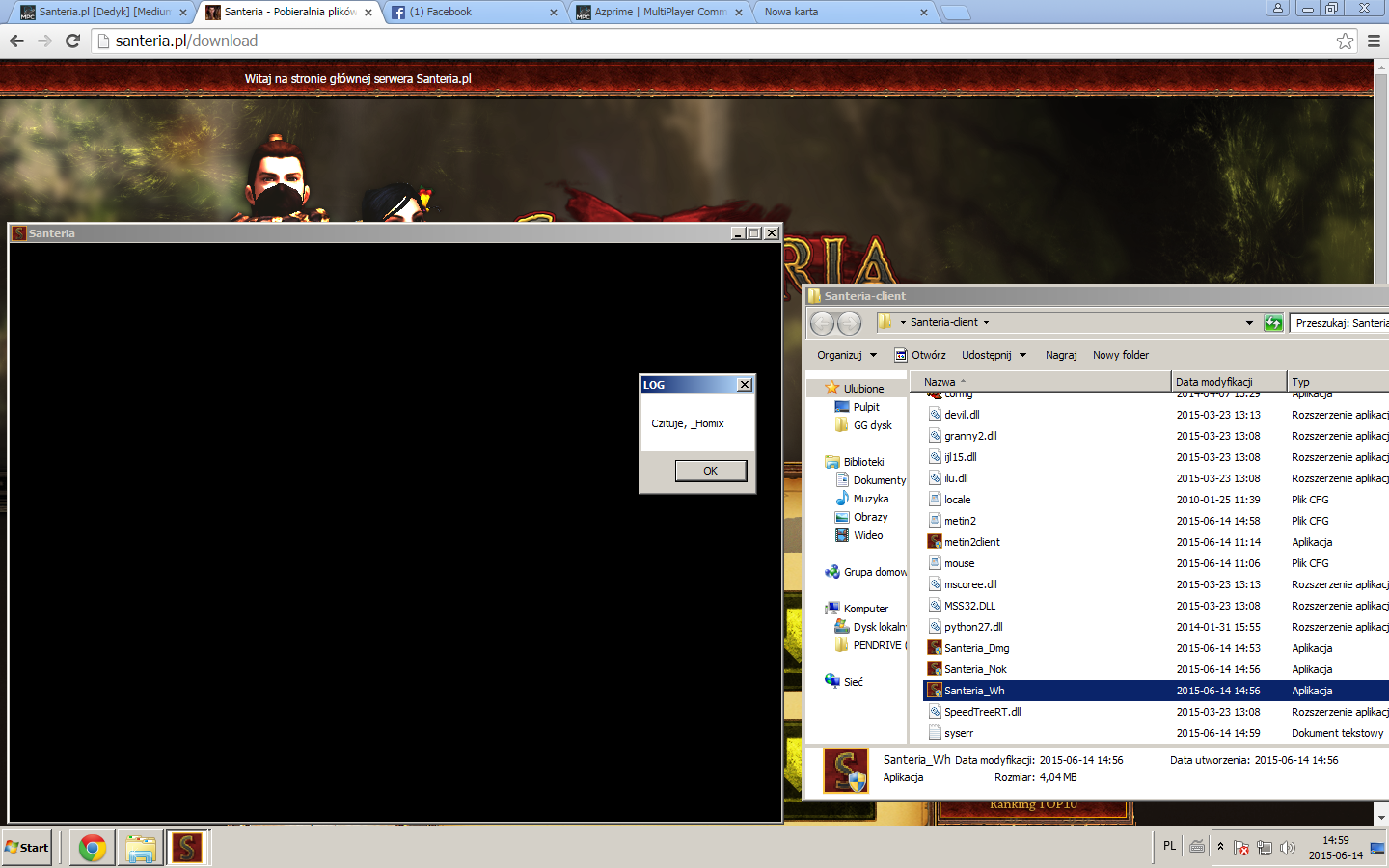
Task: Select the metin2client application icon
Action: (935, 542)
